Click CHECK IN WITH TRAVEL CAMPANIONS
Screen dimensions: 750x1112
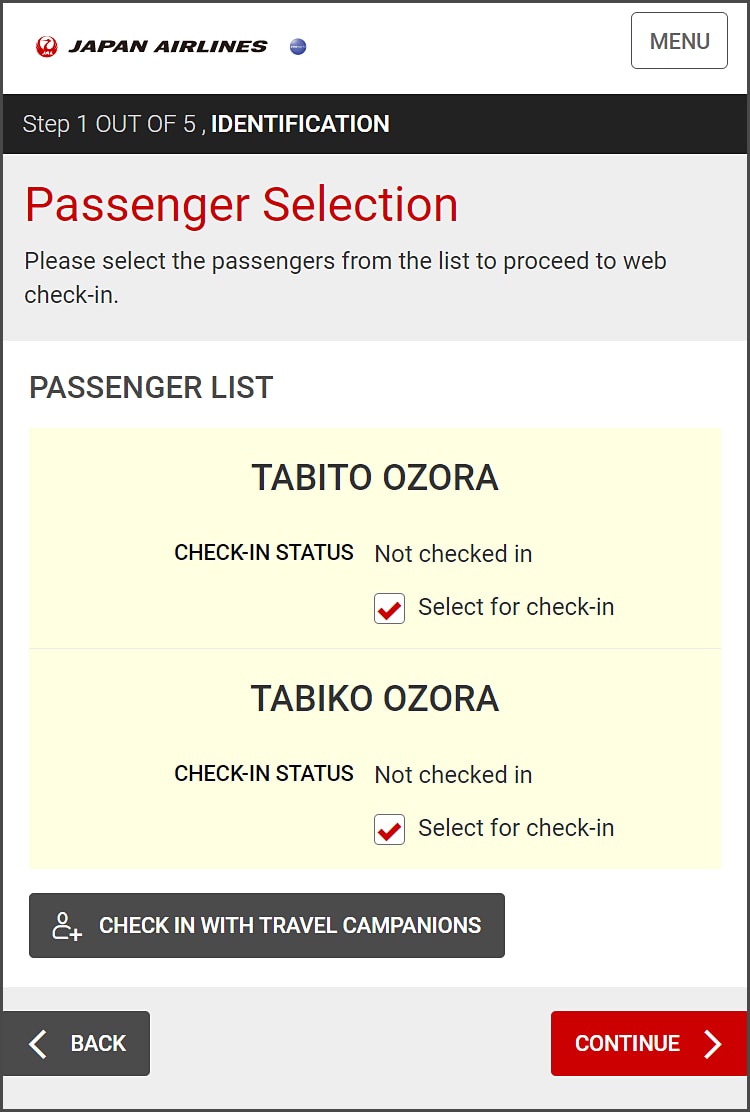tap(266, 925)
